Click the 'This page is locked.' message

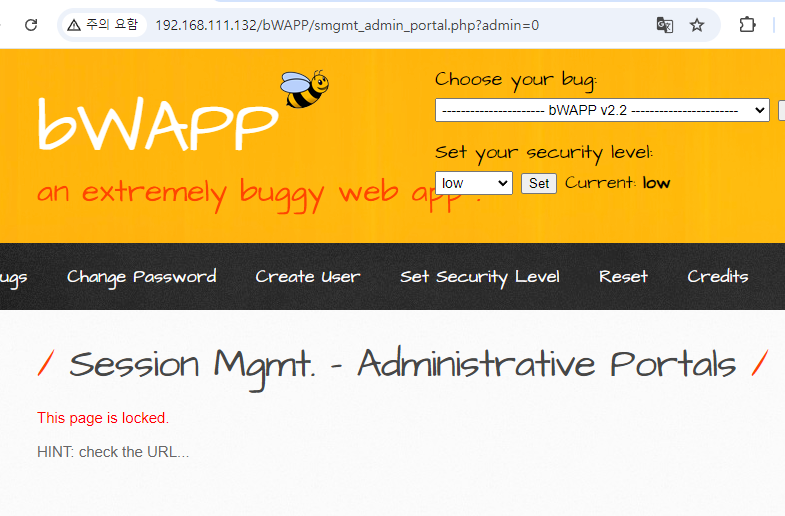[x=103, y=418]
